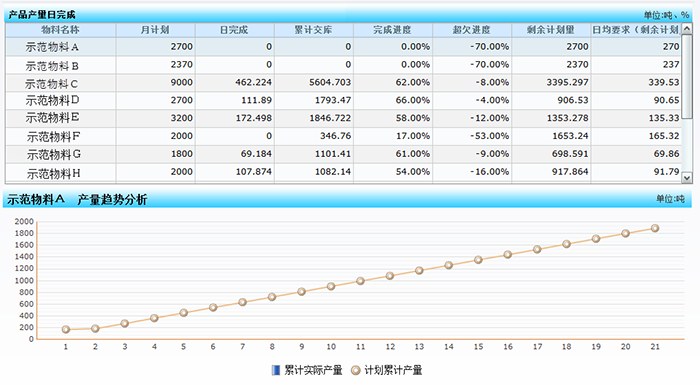The image size is (700, 385).
Task: Click the 62.00% completion progress cell
Action: pyautogui.click(x=392, y=83)
